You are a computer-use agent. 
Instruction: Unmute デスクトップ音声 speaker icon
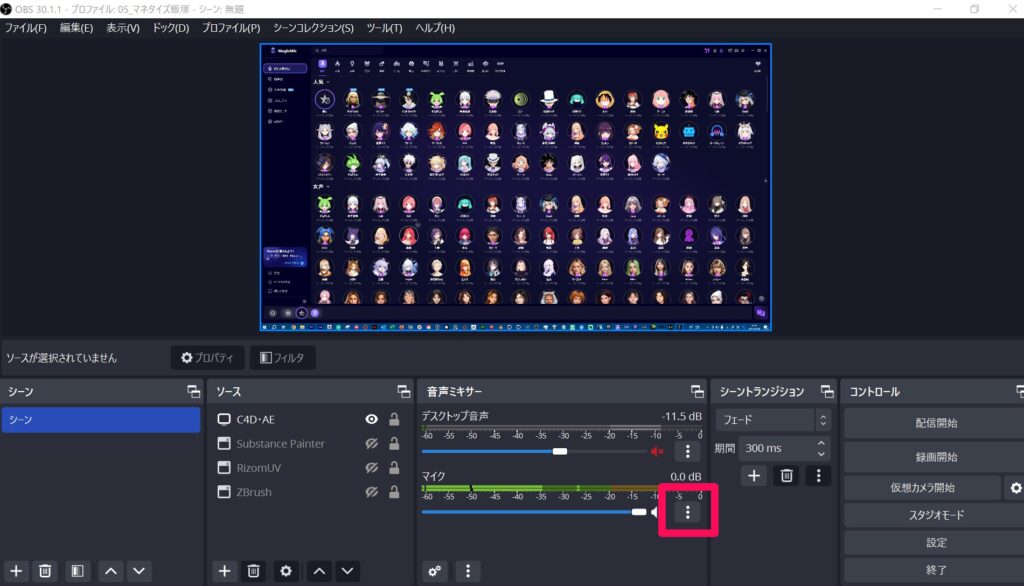(657, 451)
